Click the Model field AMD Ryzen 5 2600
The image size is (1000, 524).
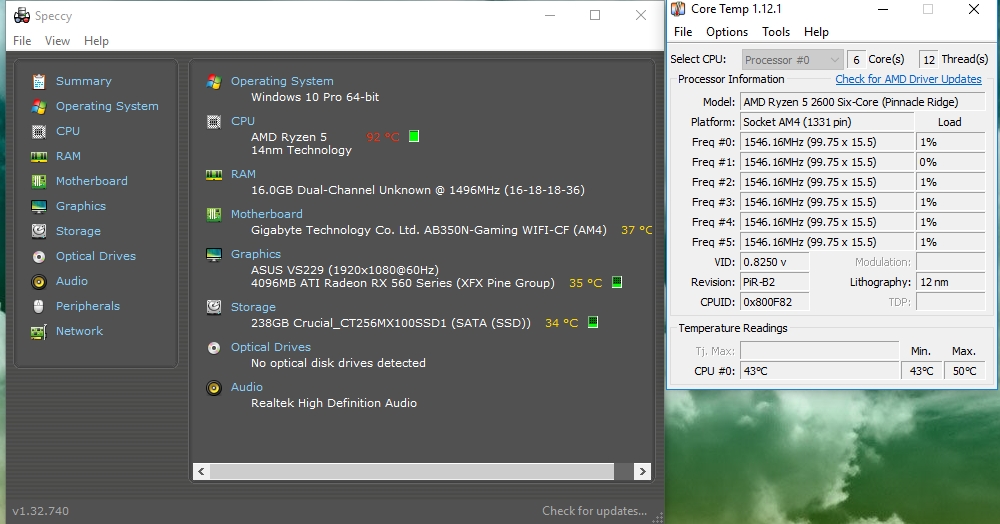[862, 102]
